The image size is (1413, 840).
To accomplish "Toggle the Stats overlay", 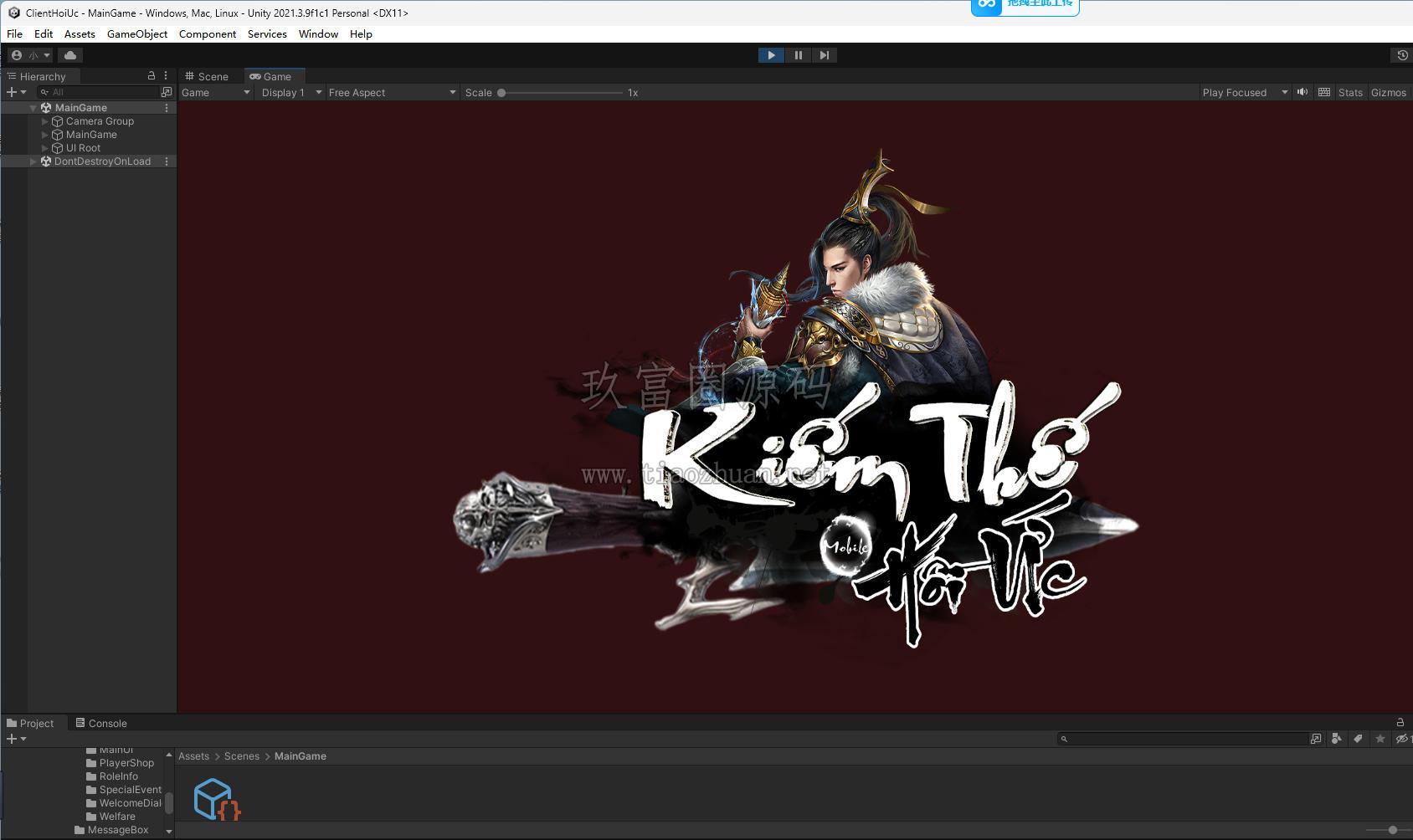I will [x=1350, y=93].
